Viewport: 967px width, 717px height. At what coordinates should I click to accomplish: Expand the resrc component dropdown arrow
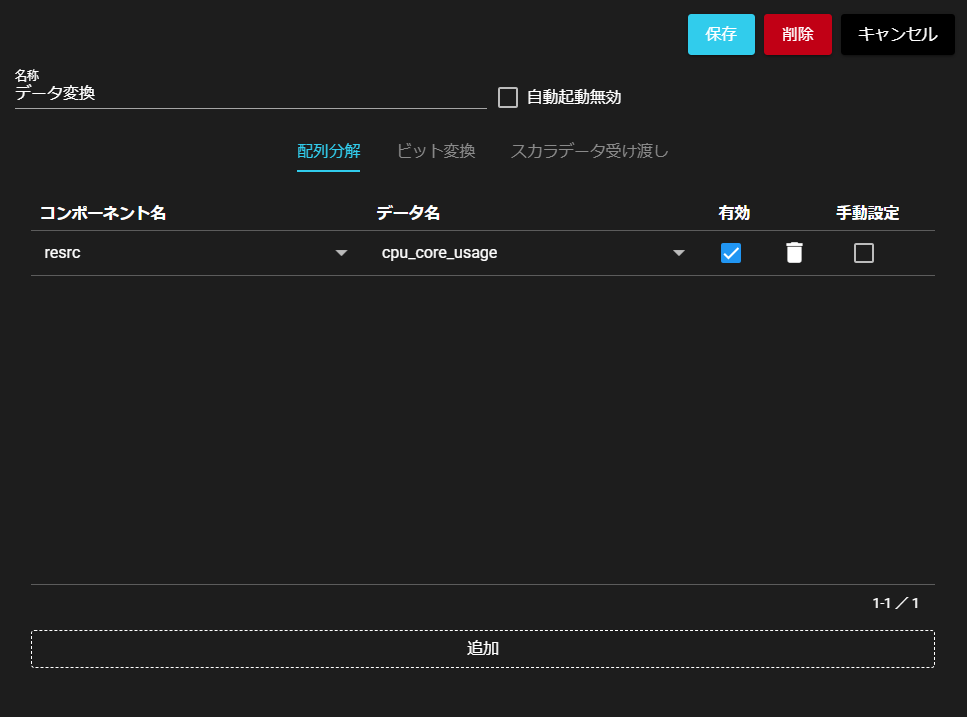coord(341,253)
